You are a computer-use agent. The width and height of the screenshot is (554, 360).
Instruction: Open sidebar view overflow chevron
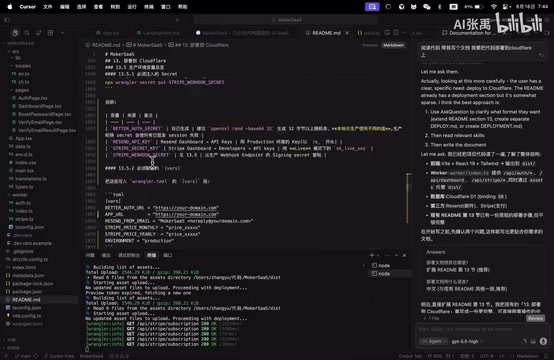[62, 33]
